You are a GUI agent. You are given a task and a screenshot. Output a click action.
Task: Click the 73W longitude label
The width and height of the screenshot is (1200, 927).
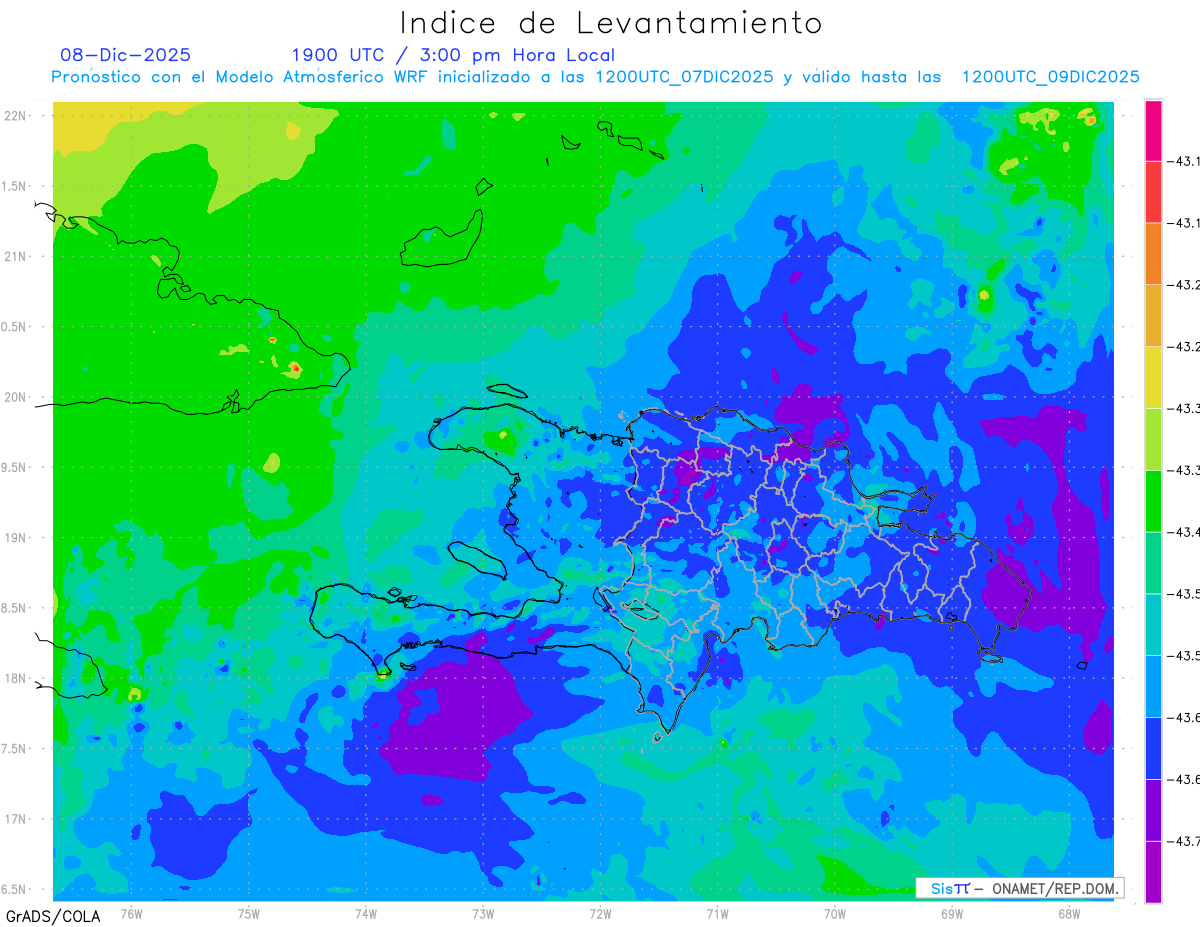click(x=483, y=913)
